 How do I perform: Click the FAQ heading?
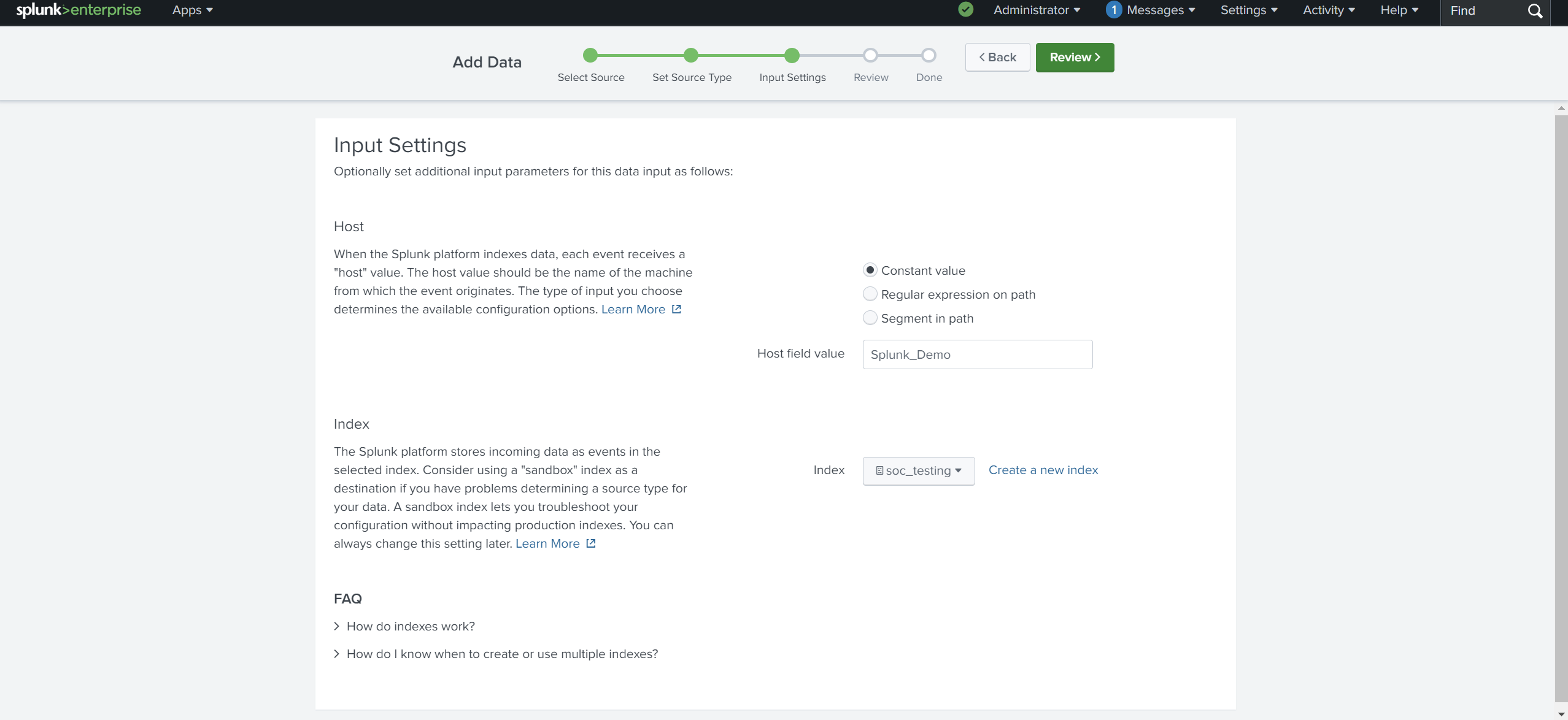[347, 599]
